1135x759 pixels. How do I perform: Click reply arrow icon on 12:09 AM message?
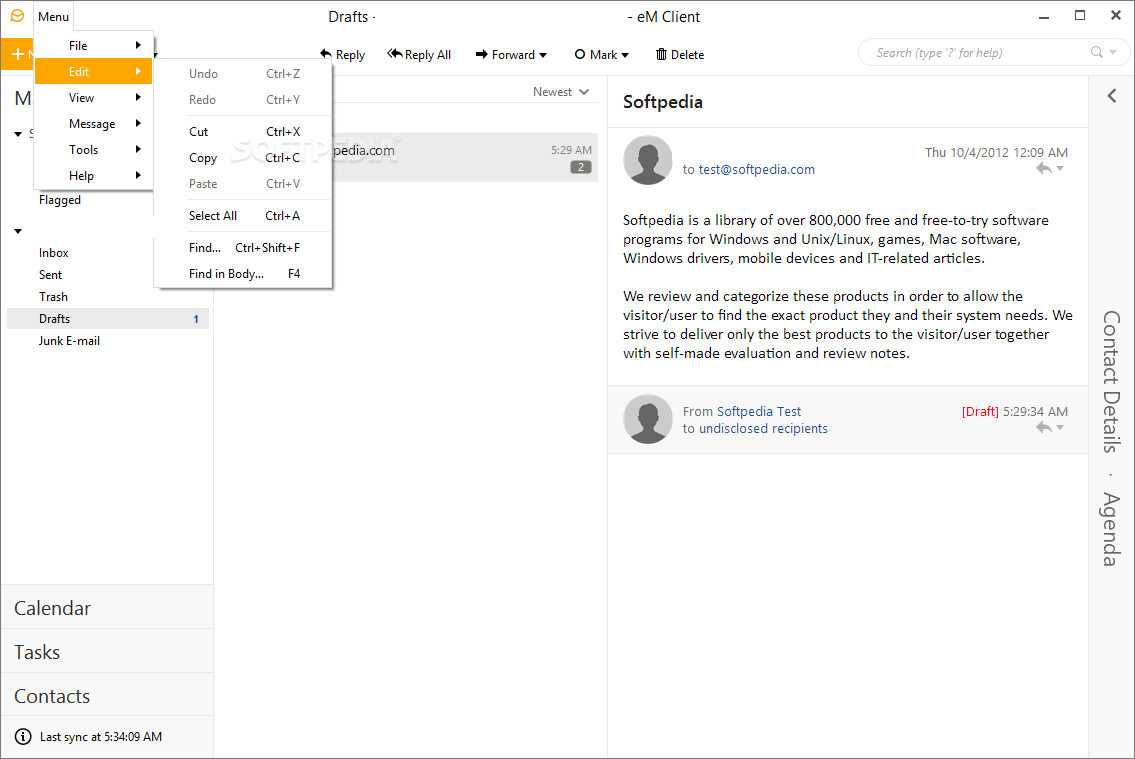coord(1043,169)
